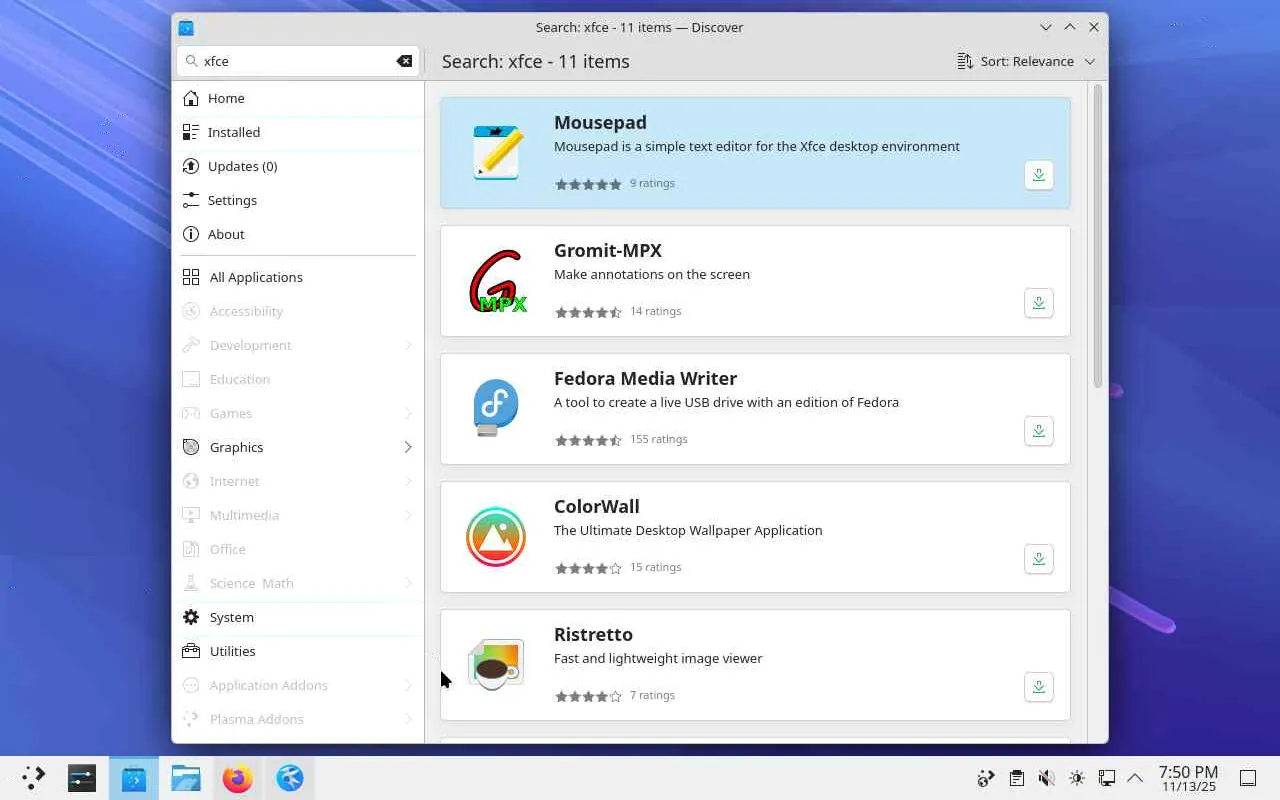This screenshot has height=800, width=1280.
Task: Click Mousepad's 9 ratings text
Action: tap(652, 183)
